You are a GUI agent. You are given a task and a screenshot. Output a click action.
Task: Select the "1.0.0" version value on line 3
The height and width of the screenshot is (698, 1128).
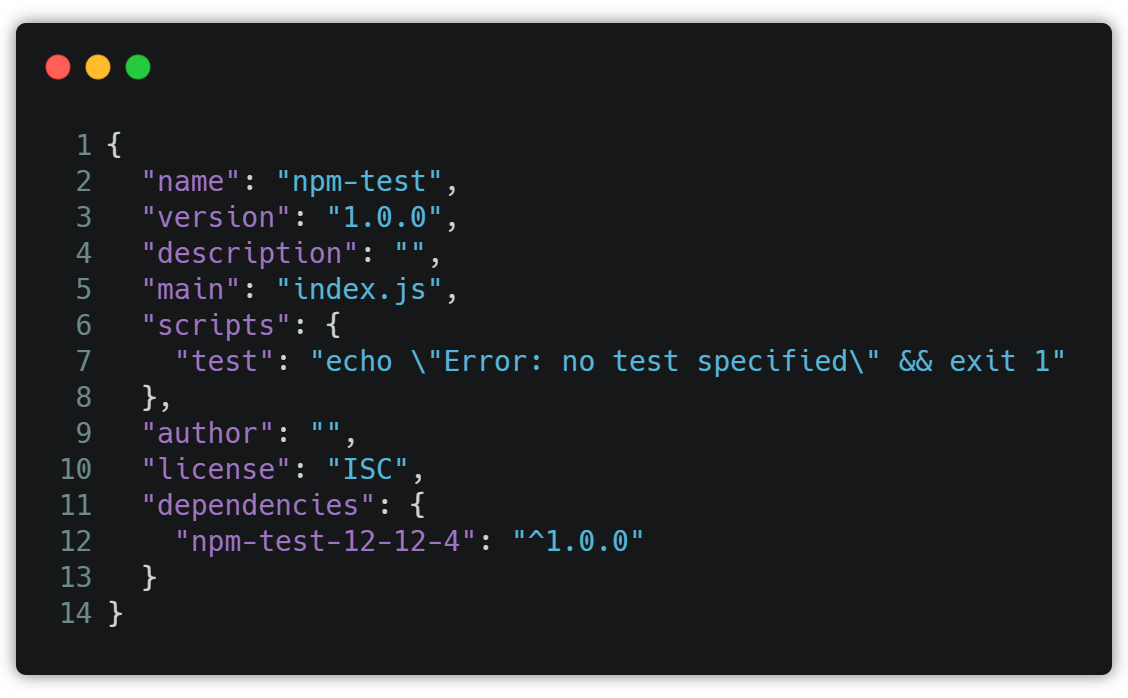coord(384,217)
